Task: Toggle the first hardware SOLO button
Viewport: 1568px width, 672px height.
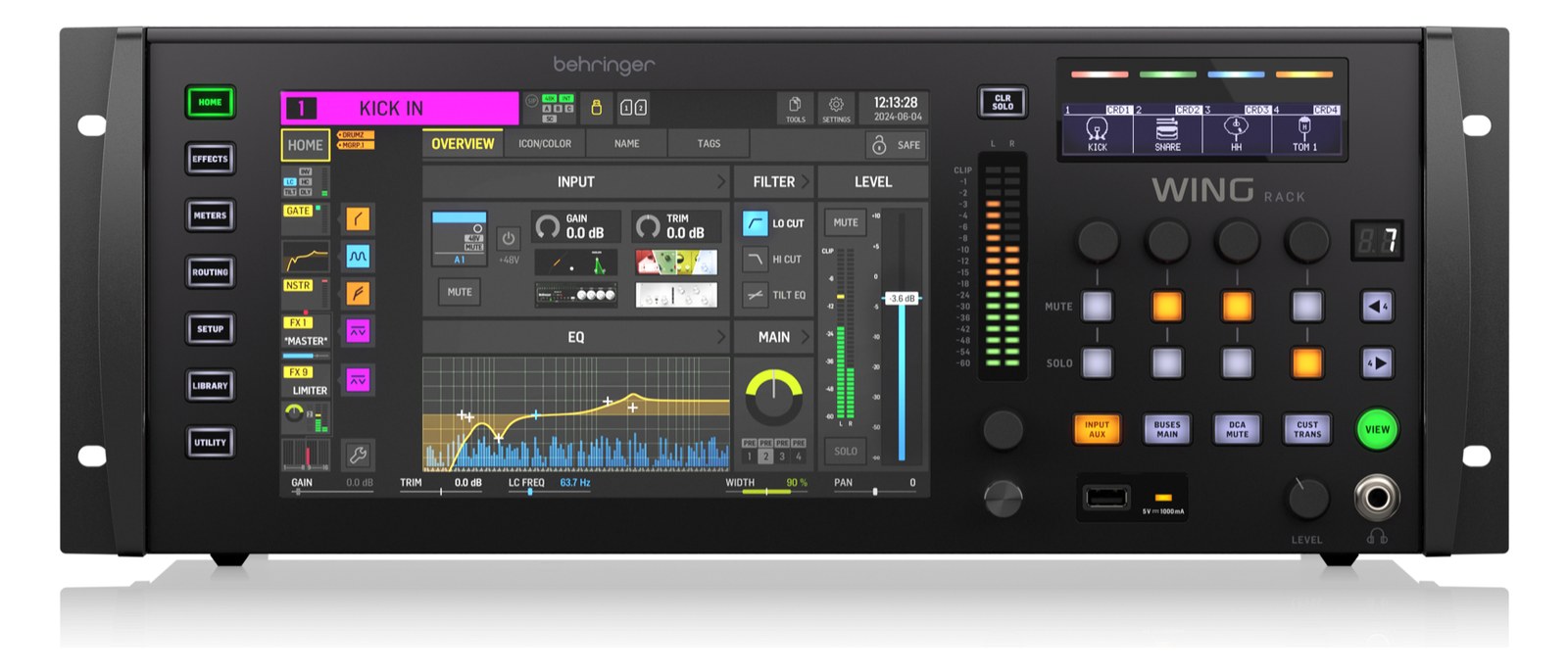Action: coord(1098,362)
